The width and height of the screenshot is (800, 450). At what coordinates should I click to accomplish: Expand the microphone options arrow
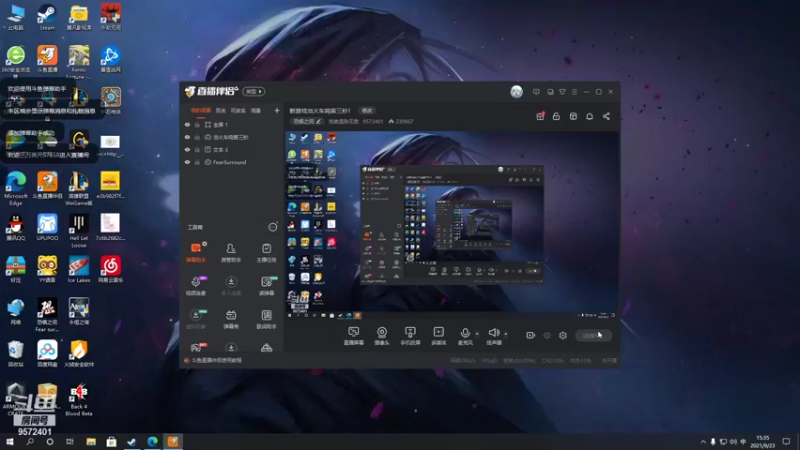click(477, 334)
